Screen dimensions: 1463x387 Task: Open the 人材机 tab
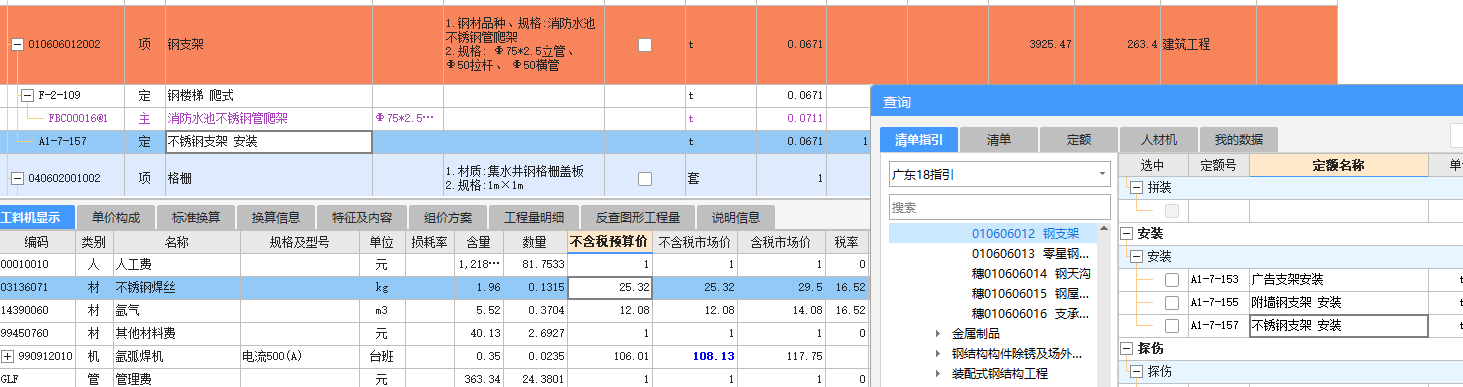tap(1158, 139)
